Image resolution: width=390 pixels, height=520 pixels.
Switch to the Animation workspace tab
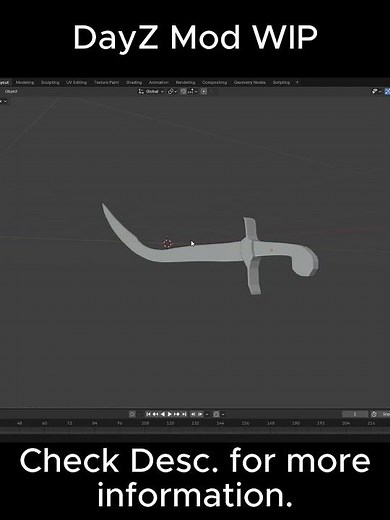[x=159, y=82]
